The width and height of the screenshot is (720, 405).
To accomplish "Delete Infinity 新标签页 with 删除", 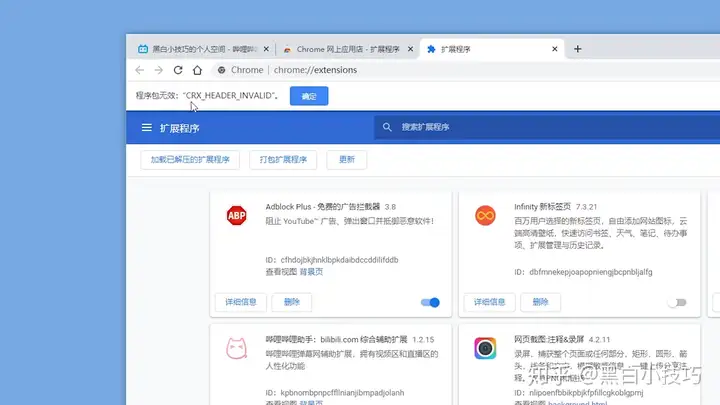I will coord(540,302).
